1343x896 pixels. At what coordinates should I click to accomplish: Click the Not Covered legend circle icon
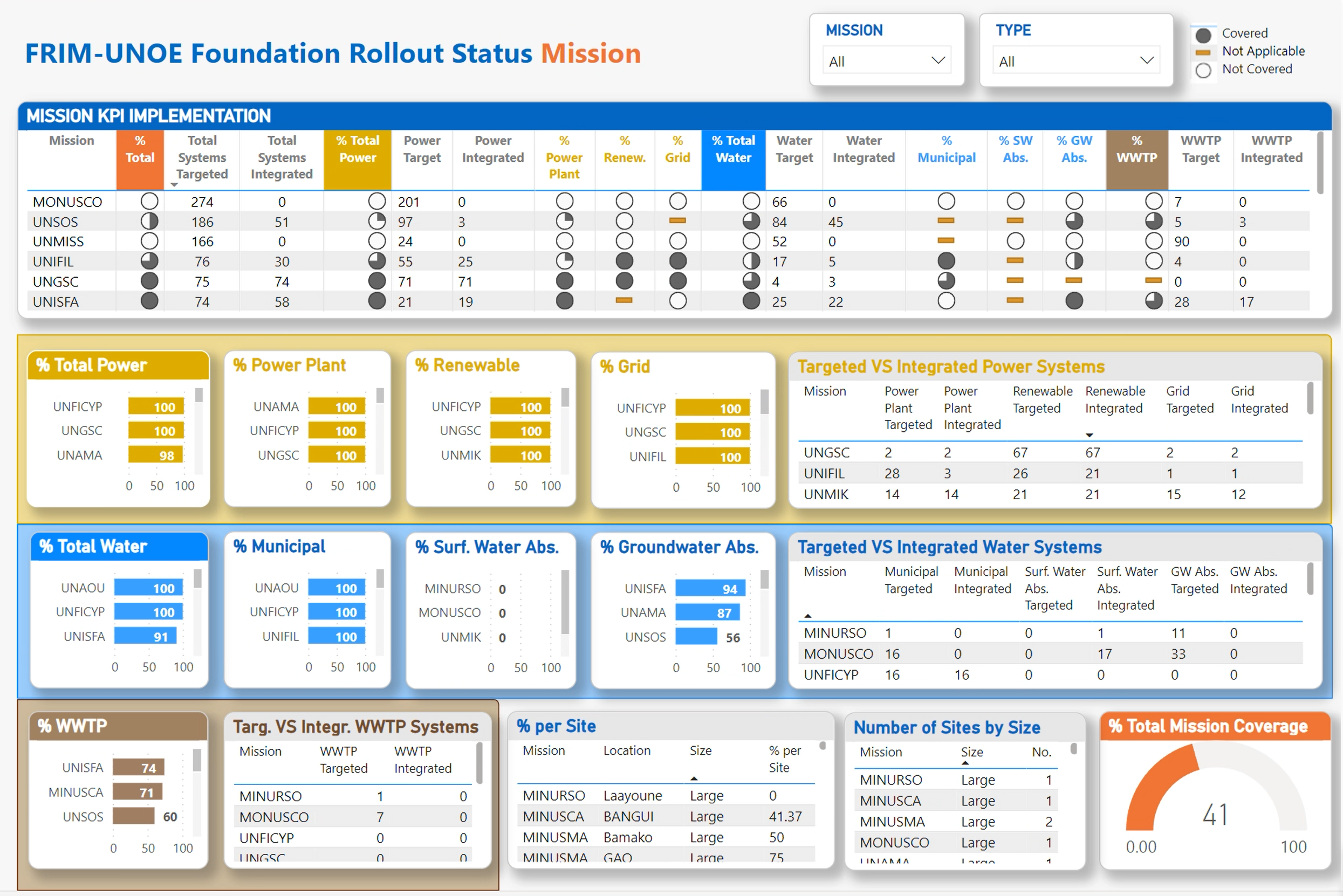point(1203,70)
